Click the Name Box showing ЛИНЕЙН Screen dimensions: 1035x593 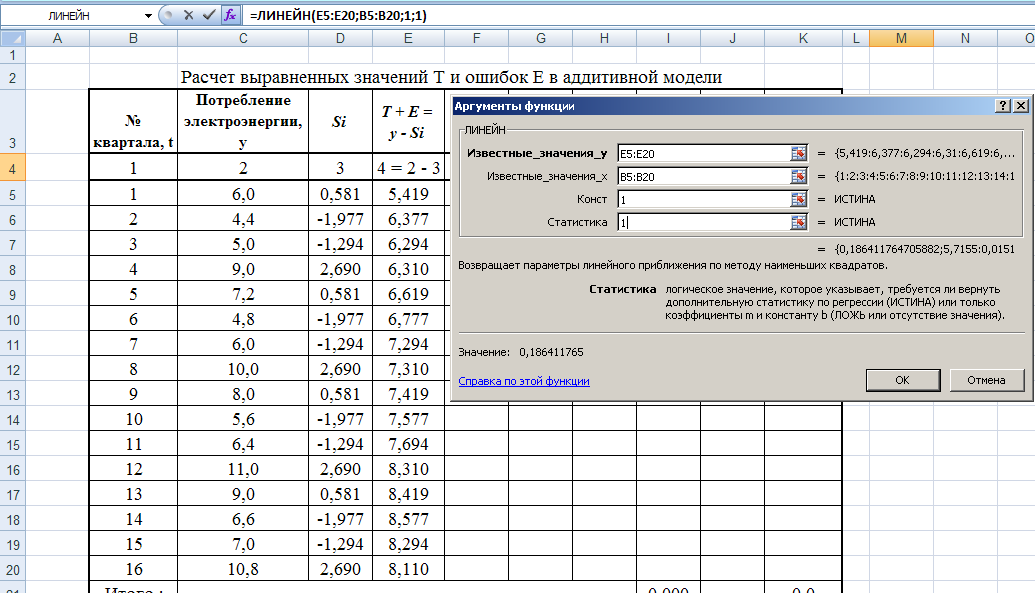pos(71,15)
